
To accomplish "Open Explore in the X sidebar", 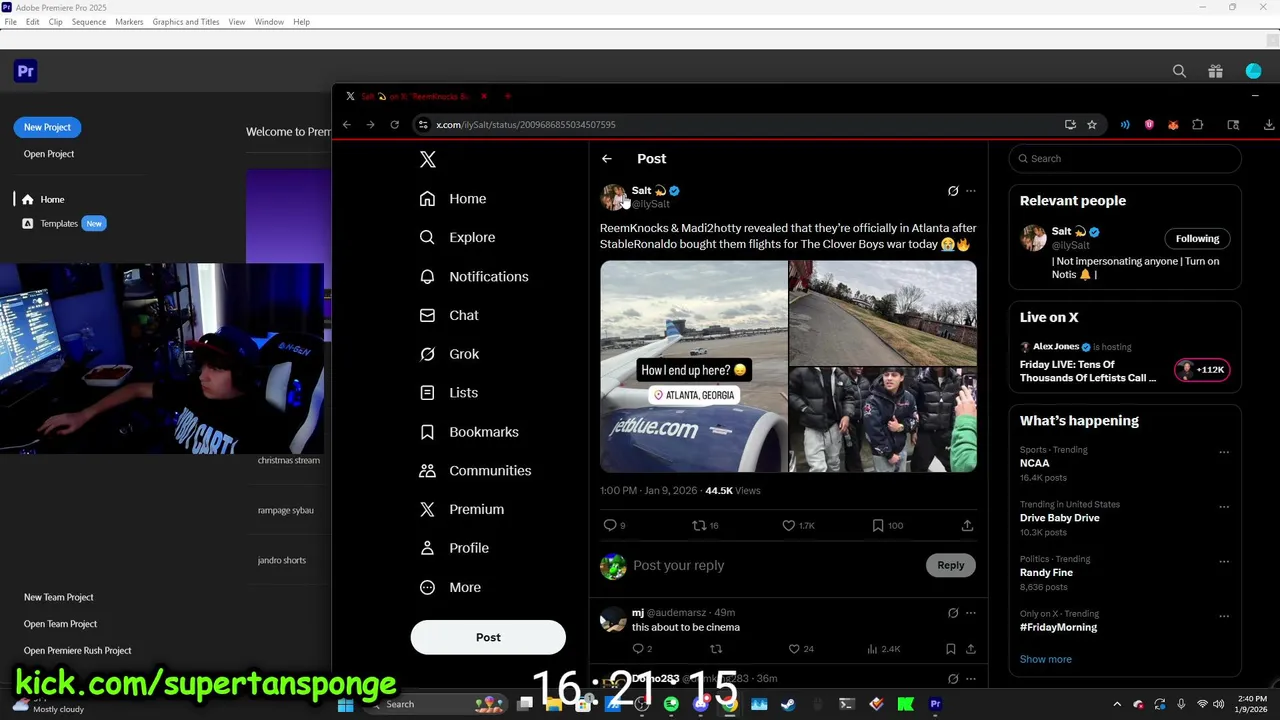I will [x=457, y=238].
